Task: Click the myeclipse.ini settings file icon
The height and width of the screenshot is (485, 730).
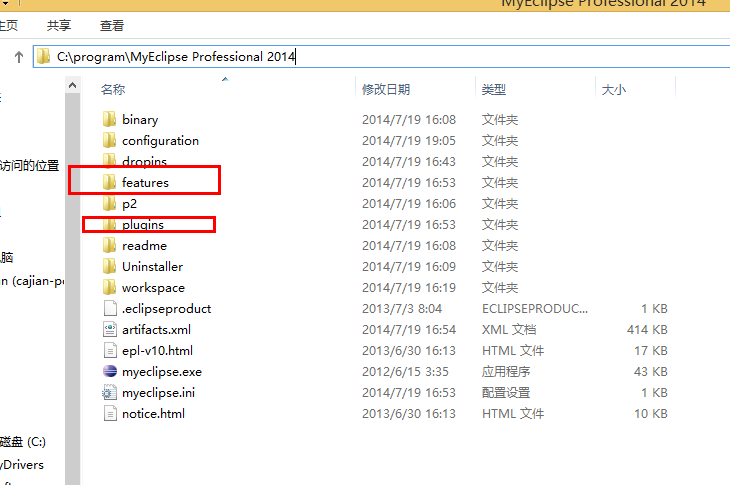Action: (x=110, y=392)
